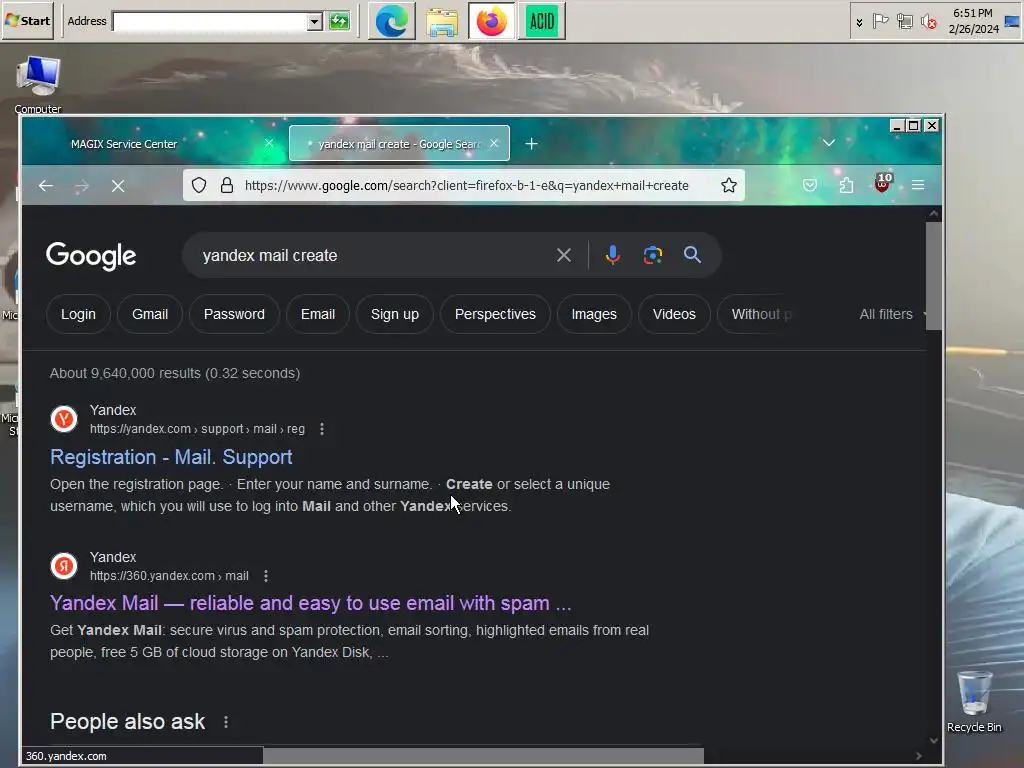The image size is (1024, 768).
Task: Click the Google search box text
Action: (x=270, y=255)
